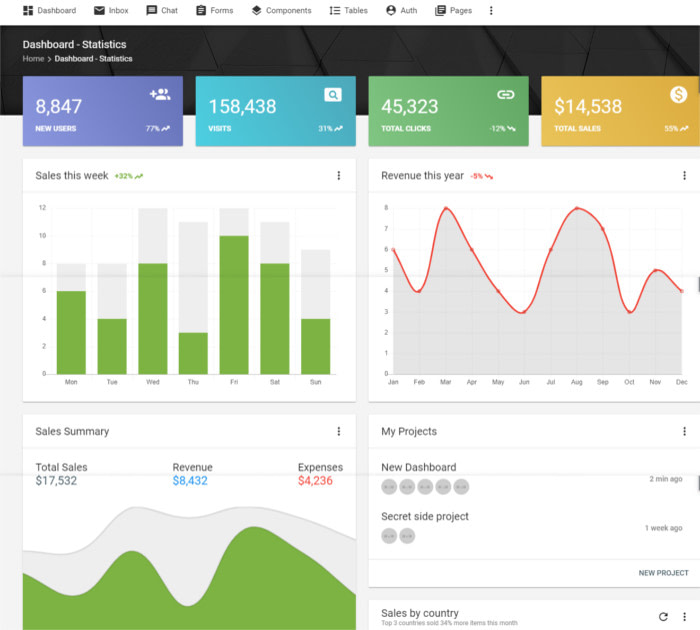Viewport: 700px width, 630px height.
Task: Click the search icon on Visits card
Action: click(333, 95)
